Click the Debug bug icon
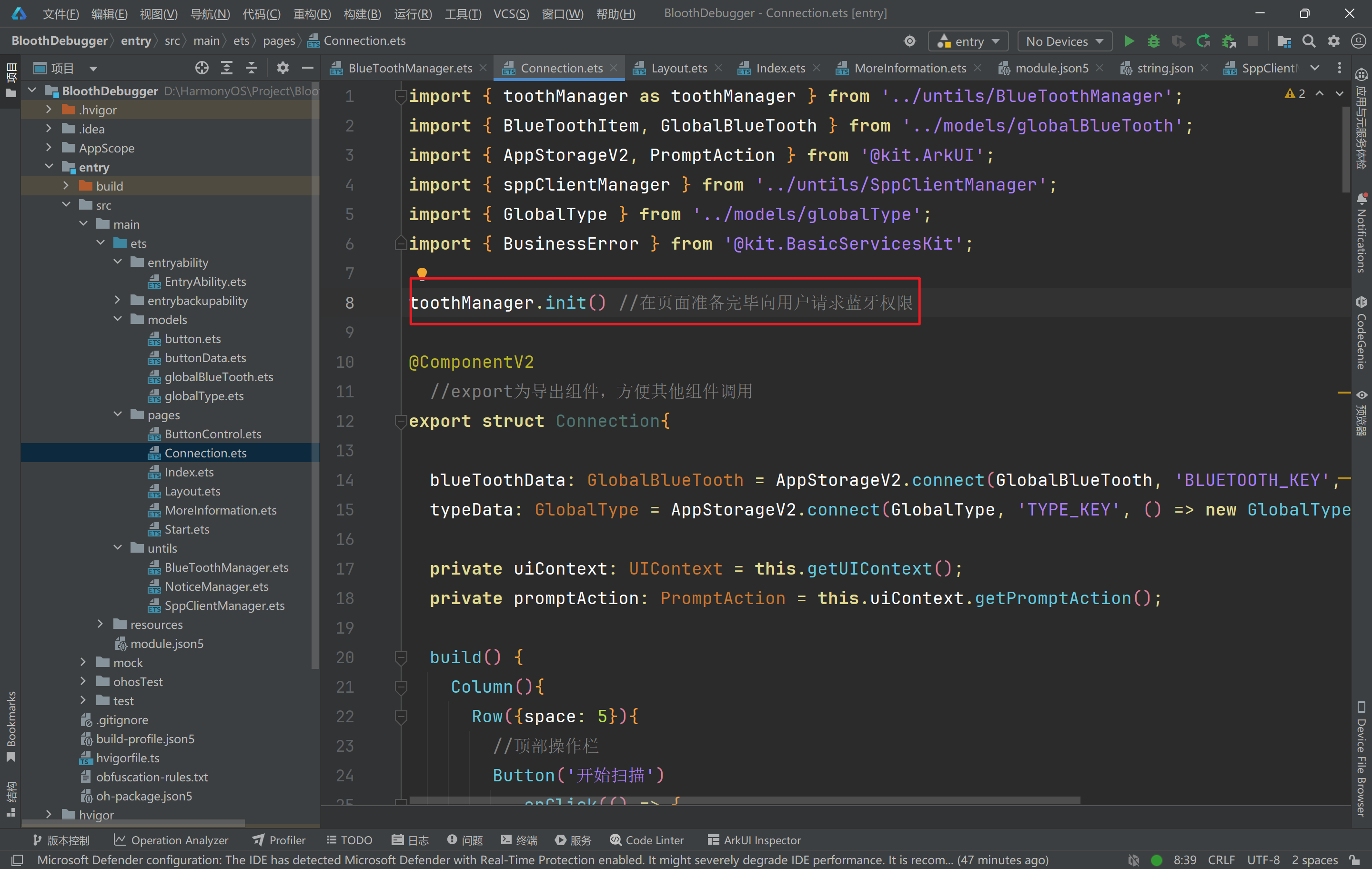The width and height of the screenshot is (1372, 869). [1153, 41]
